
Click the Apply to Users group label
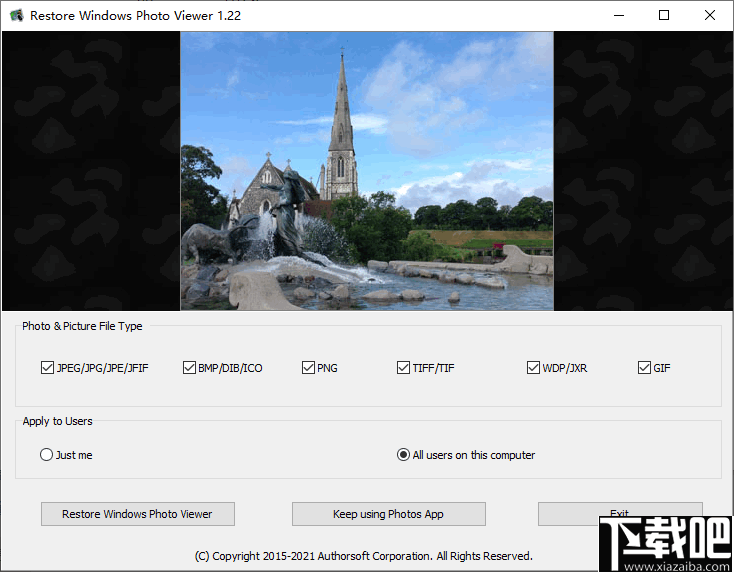click(58, 421)
